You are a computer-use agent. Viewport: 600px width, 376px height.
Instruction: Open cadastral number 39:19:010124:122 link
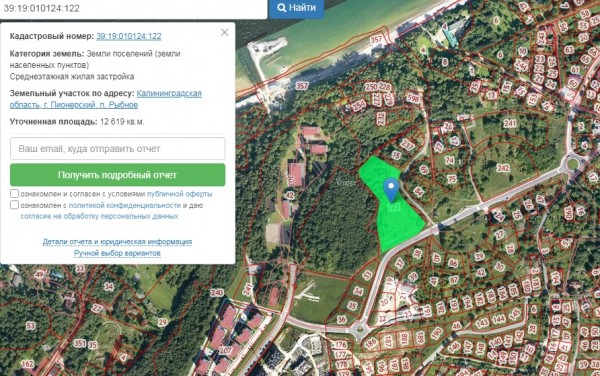tap(129, 36)
